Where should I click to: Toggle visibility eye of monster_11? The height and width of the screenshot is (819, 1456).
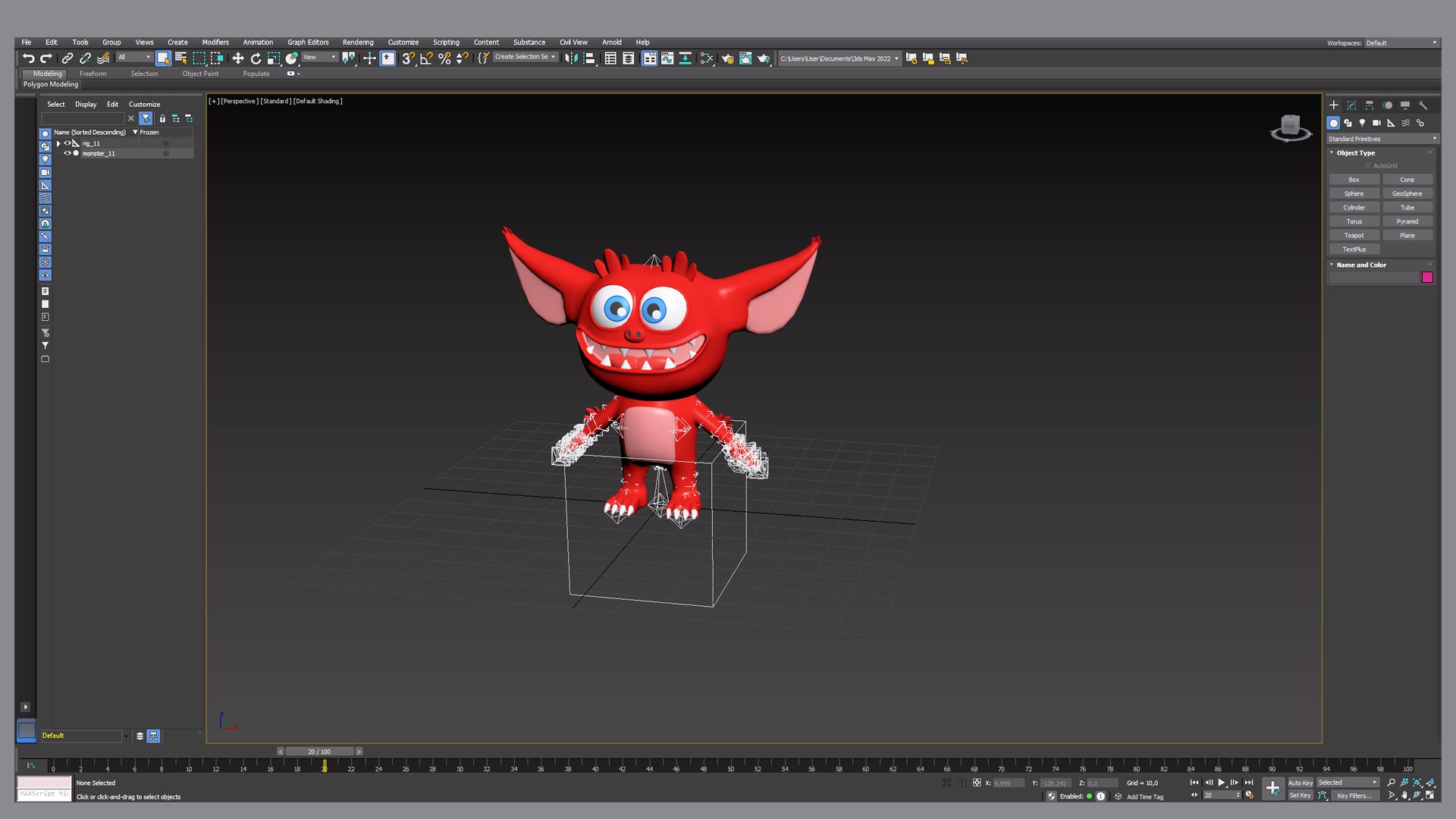67,153
